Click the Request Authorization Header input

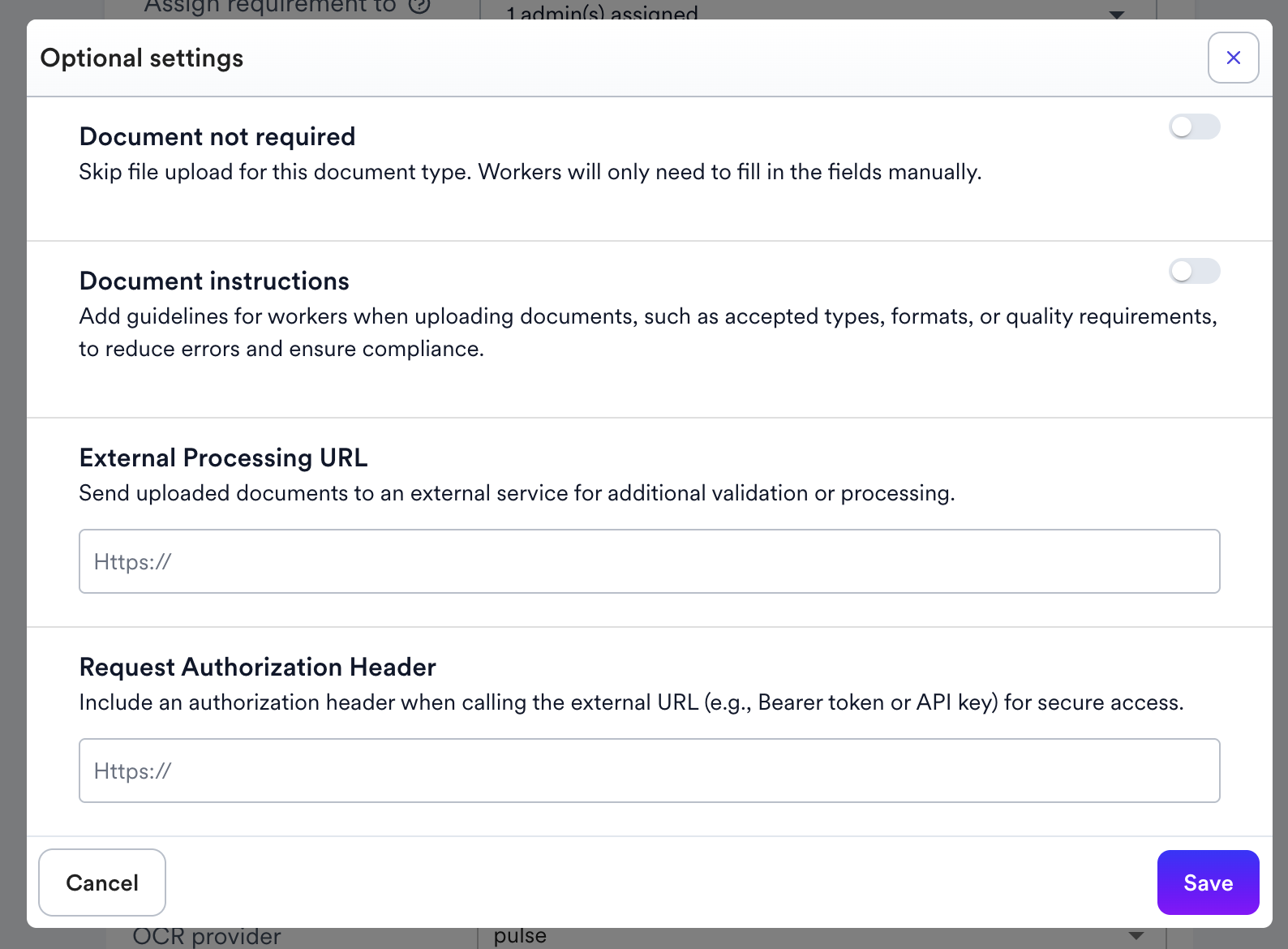pyautogui.click(x=649, y=771)
